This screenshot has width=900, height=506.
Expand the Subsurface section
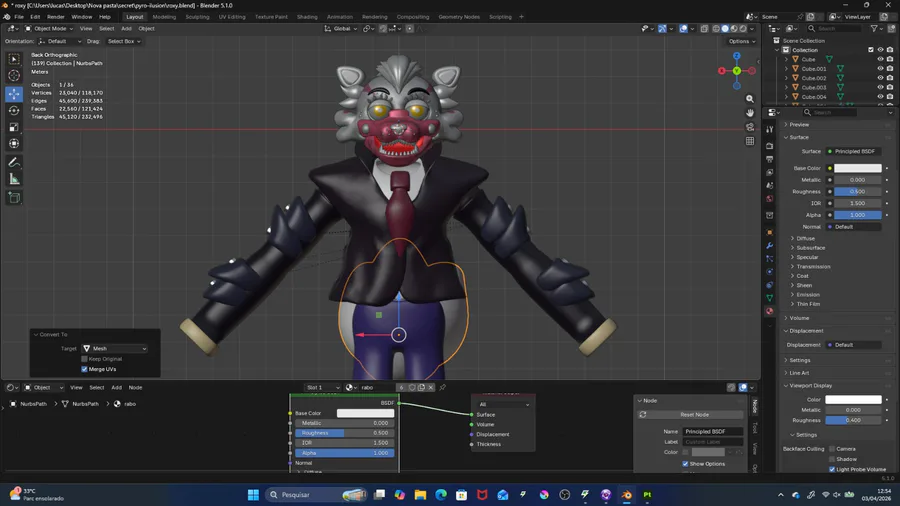(x=810, y=248)
